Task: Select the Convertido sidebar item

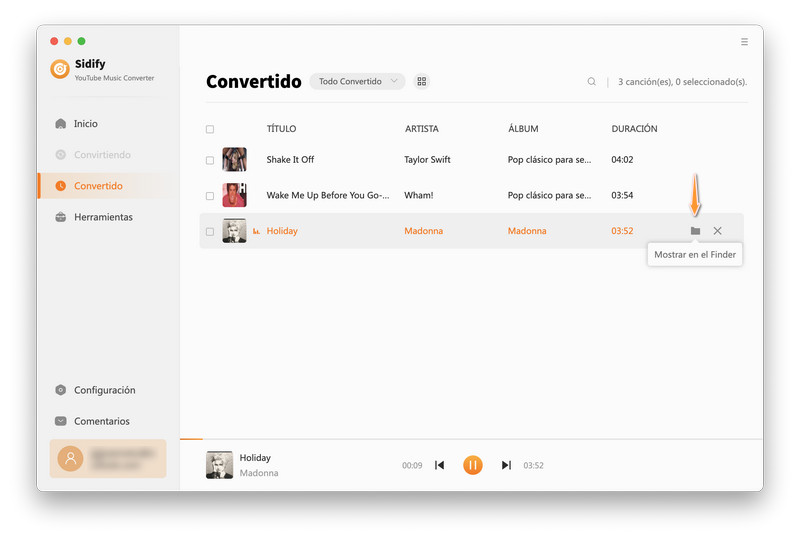Action: click(107, 186)
